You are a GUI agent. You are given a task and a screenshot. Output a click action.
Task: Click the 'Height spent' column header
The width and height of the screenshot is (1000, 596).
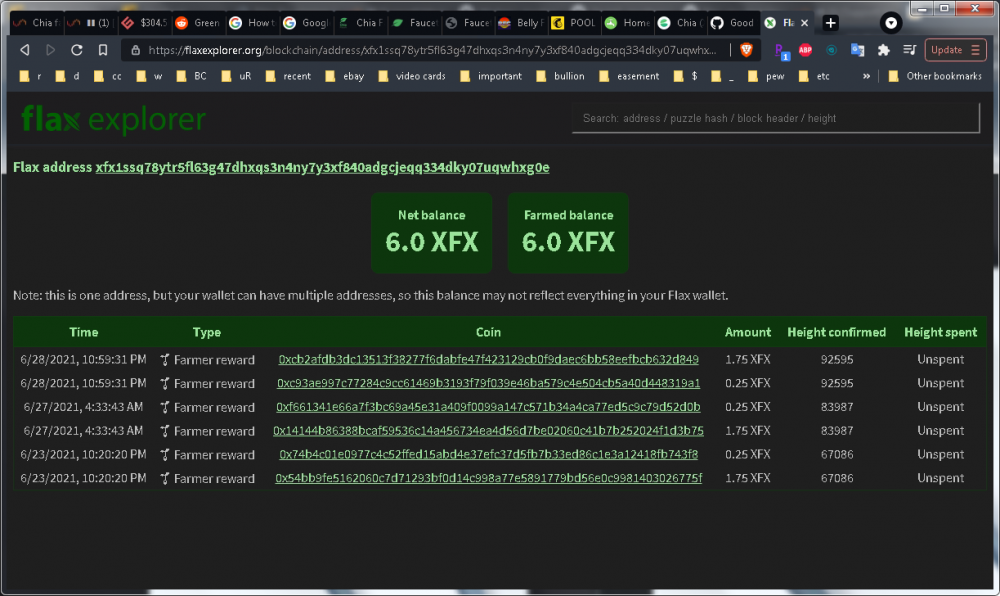click(x=940, y=332)
